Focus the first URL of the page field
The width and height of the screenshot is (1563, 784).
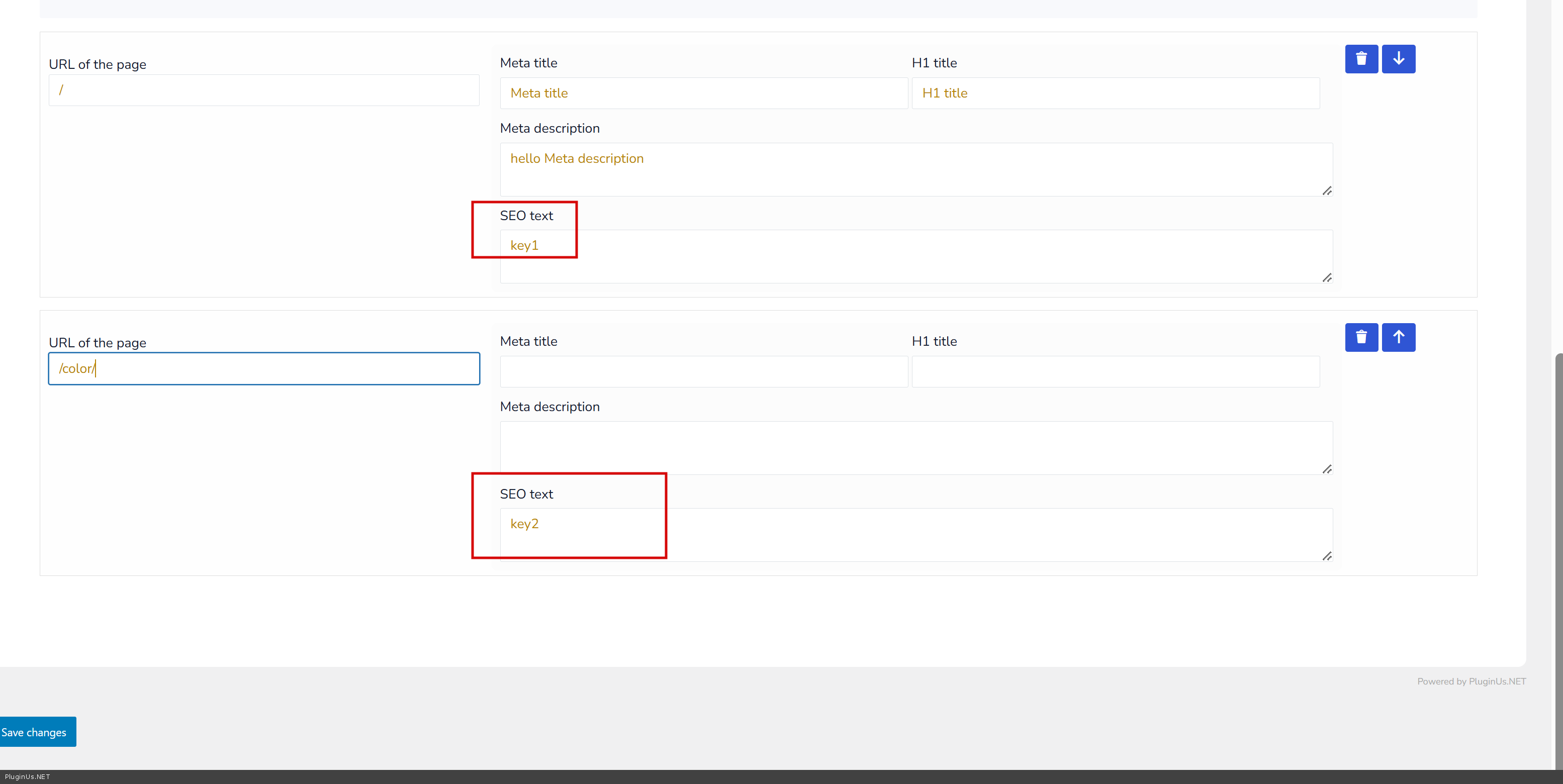(264, 90)
